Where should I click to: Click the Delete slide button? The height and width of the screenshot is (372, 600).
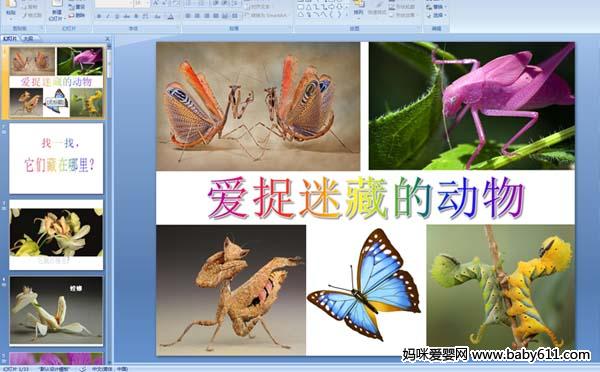[x=76, y=15]
